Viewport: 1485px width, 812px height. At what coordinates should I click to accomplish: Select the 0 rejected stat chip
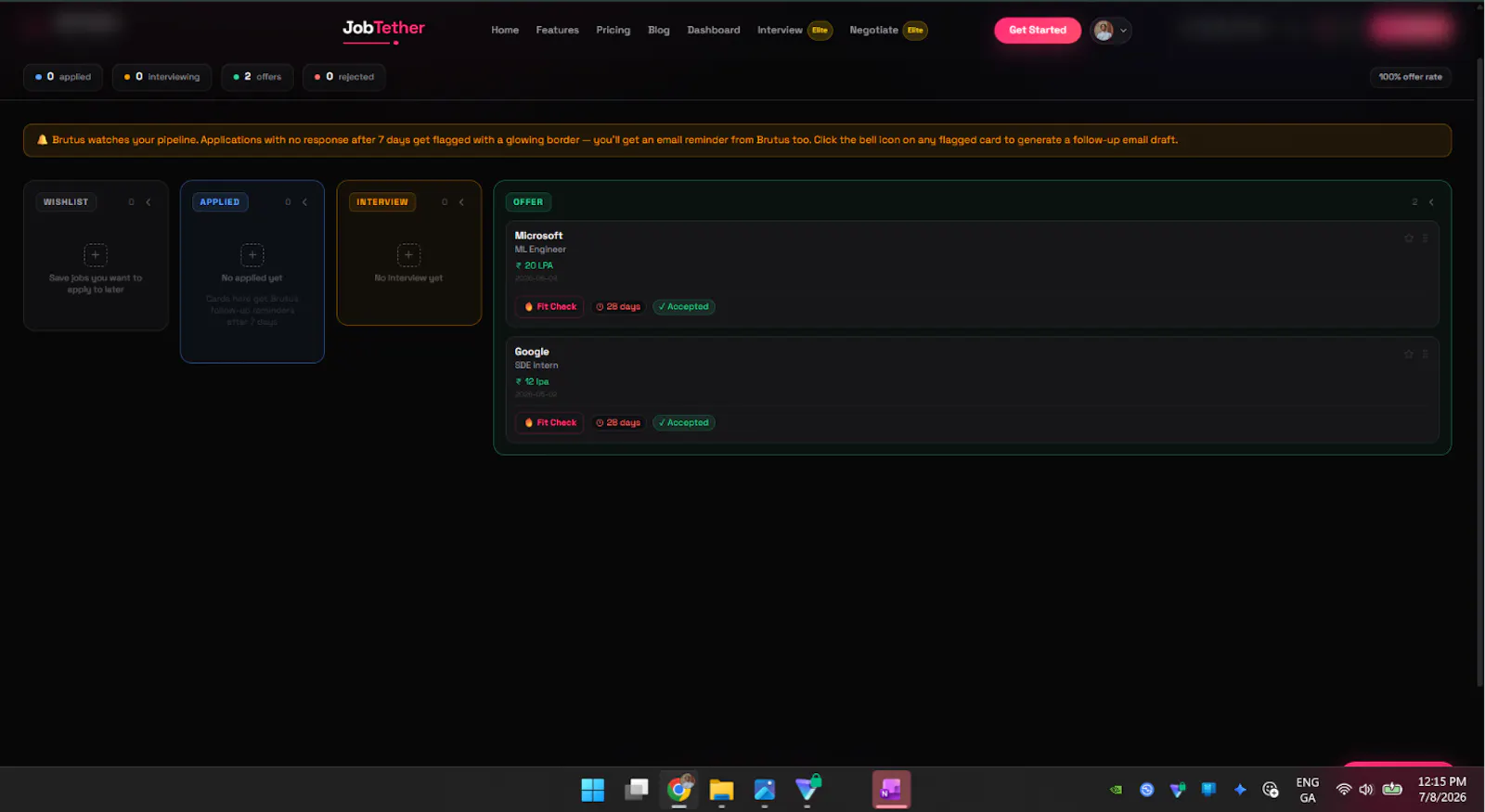pyautogui.click(x=344, y=77)
